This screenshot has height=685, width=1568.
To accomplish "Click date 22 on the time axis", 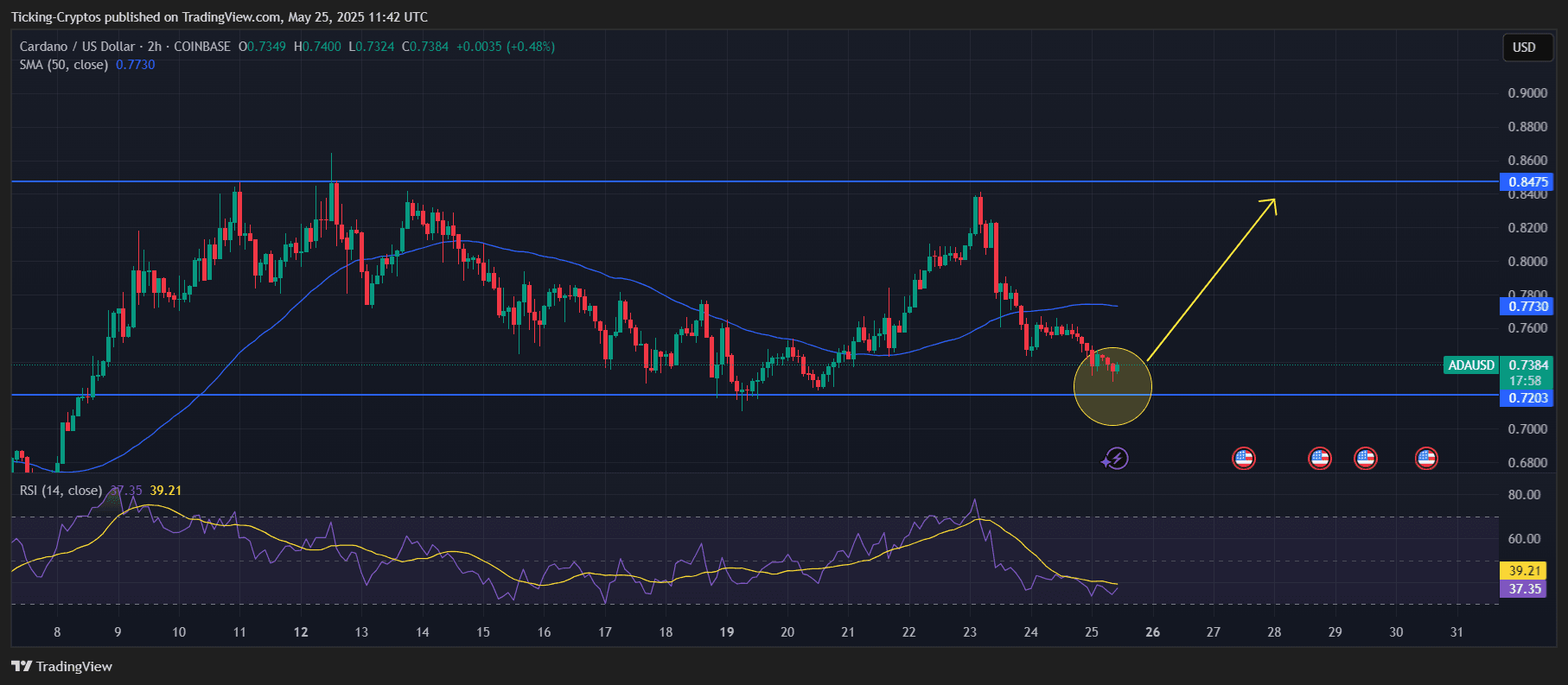I will point(909,632).
